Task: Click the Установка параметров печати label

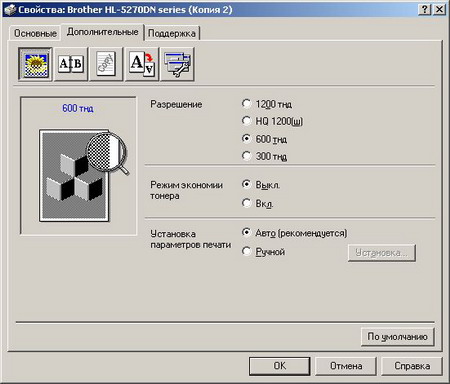Action: (190, 239)
